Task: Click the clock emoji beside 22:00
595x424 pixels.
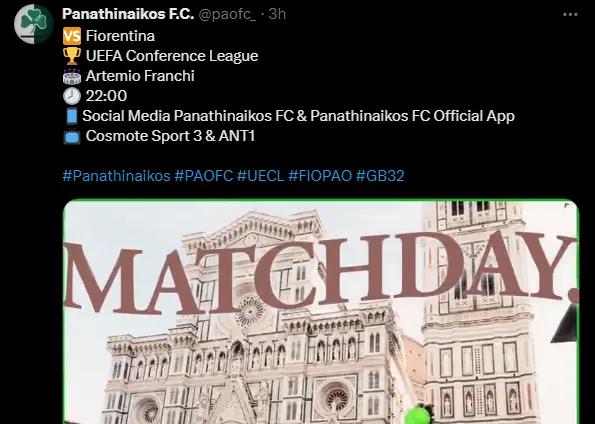Action: pyautogui.click(x=72, y=96)
